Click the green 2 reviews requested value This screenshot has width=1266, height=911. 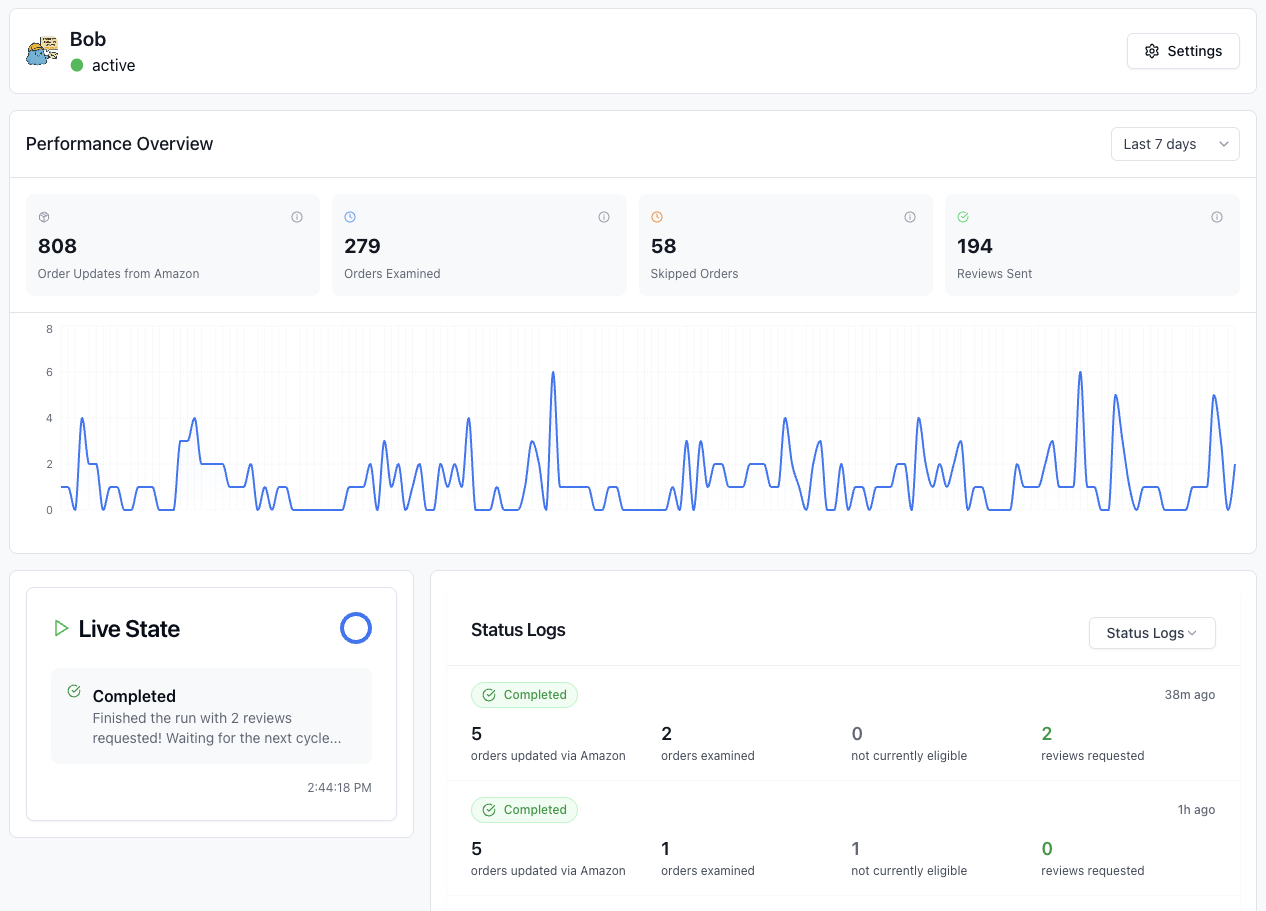(x=1046, y=734)
